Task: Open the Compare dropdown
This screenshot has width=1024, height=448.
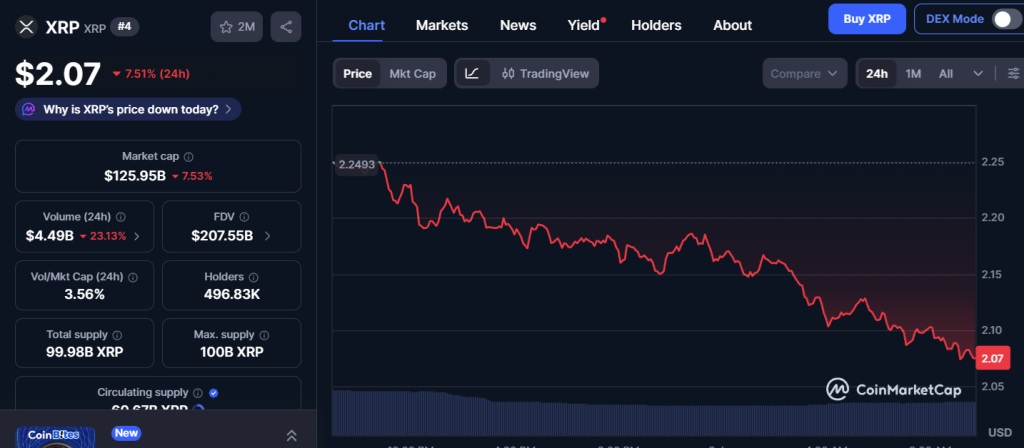Action: coord(805,73)
